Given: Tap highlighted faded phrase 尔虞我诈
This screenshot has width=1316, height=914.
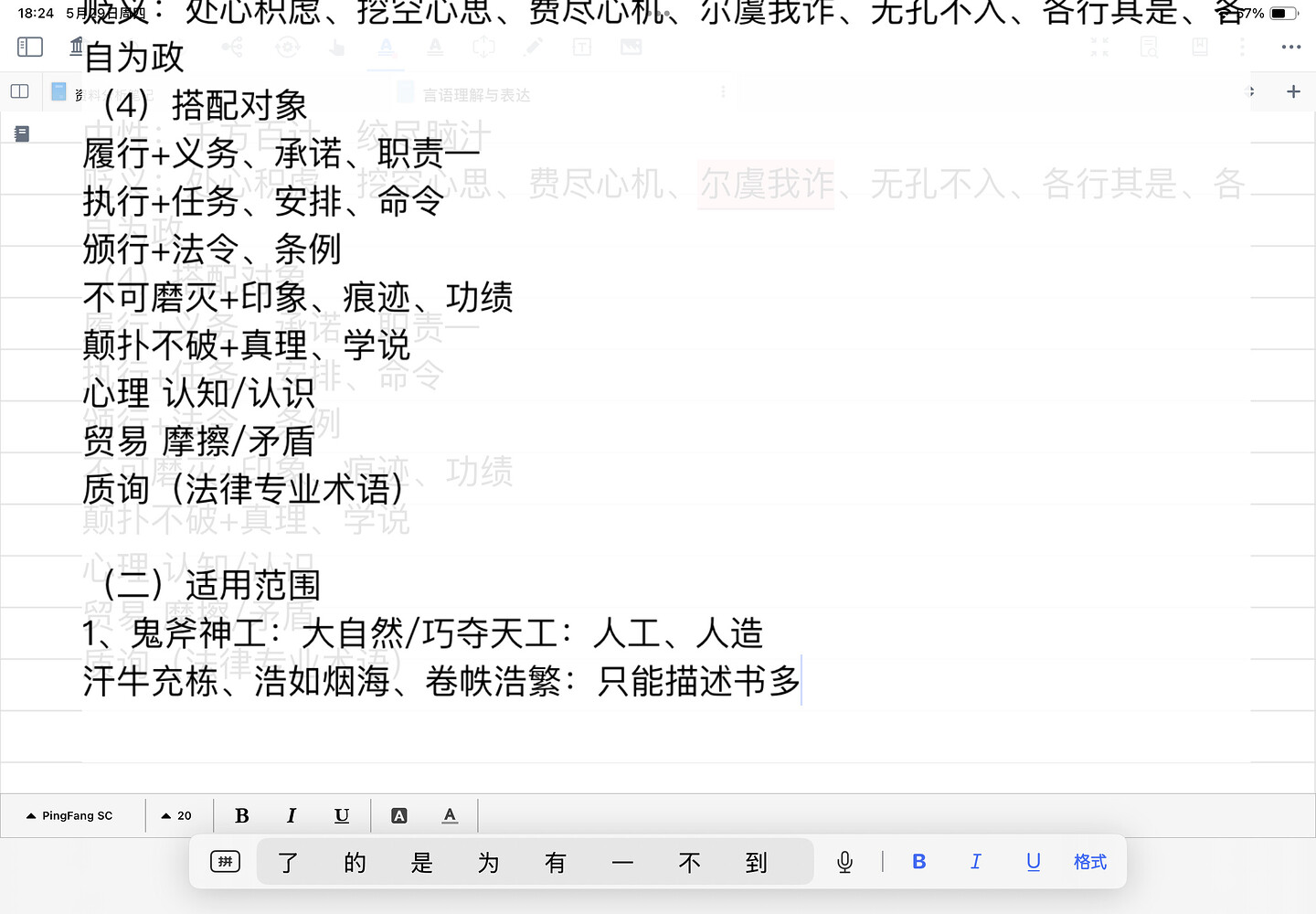Looking at the screenshot, I should point(766,184).
